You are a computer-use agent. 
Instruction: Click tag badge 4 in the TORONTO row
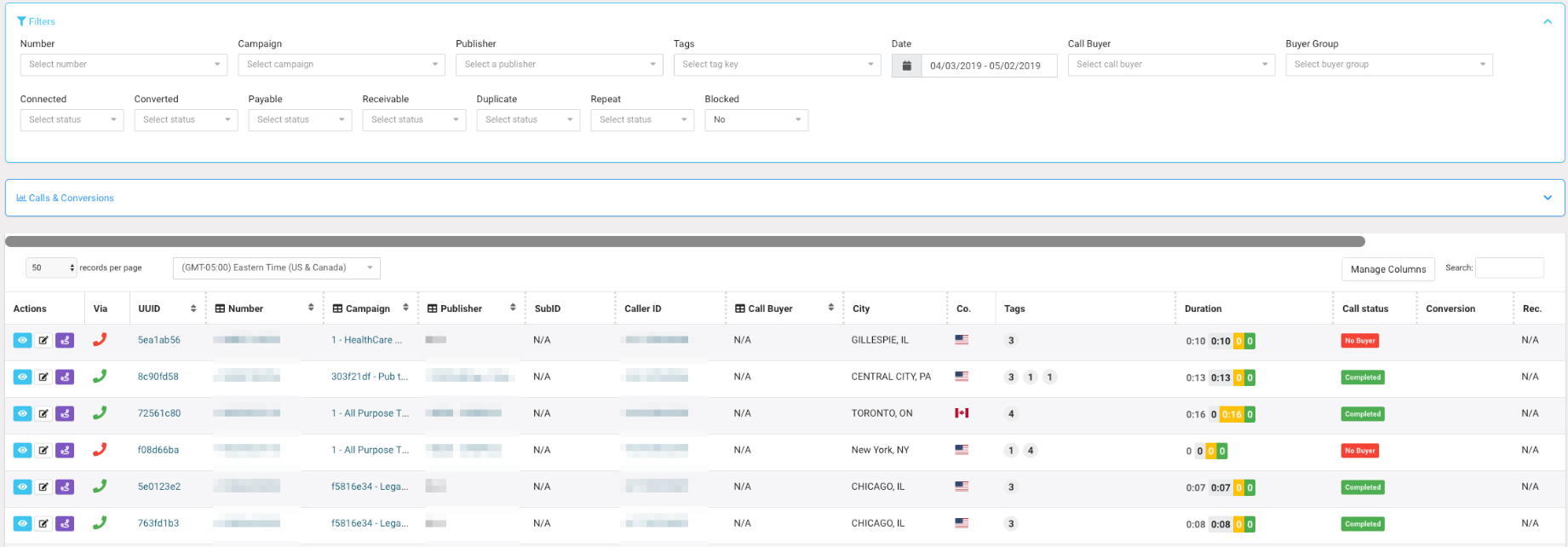(1011, 414)
